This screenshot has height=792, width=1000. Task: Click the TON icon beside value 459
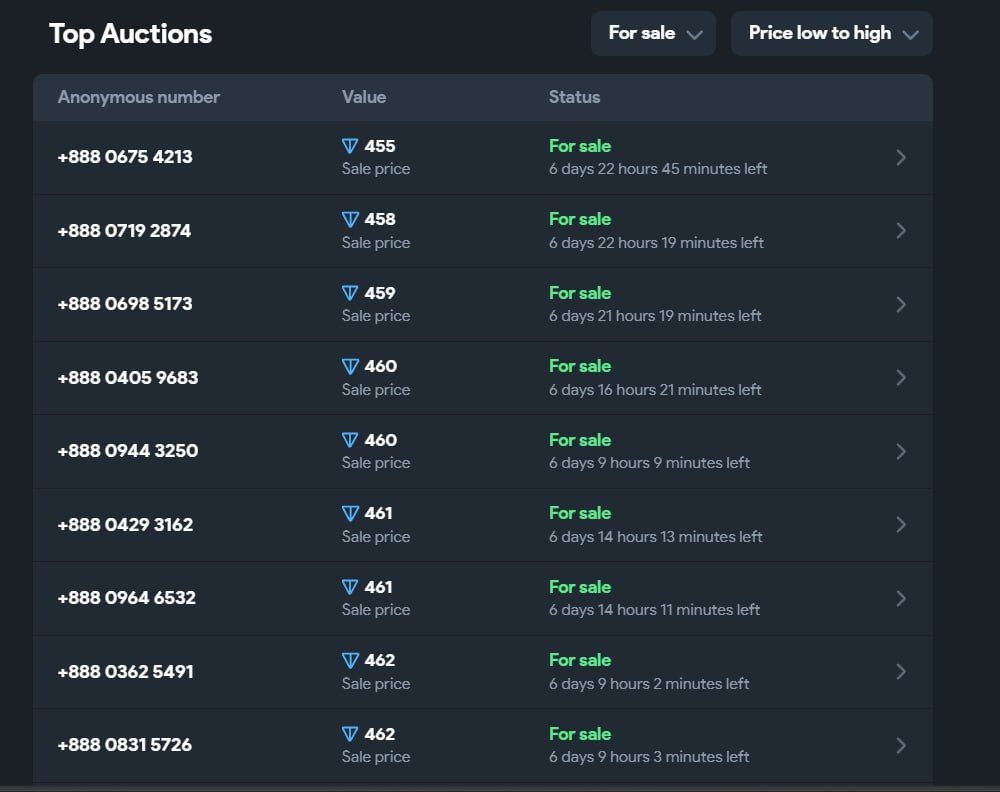tap(350, 293)
